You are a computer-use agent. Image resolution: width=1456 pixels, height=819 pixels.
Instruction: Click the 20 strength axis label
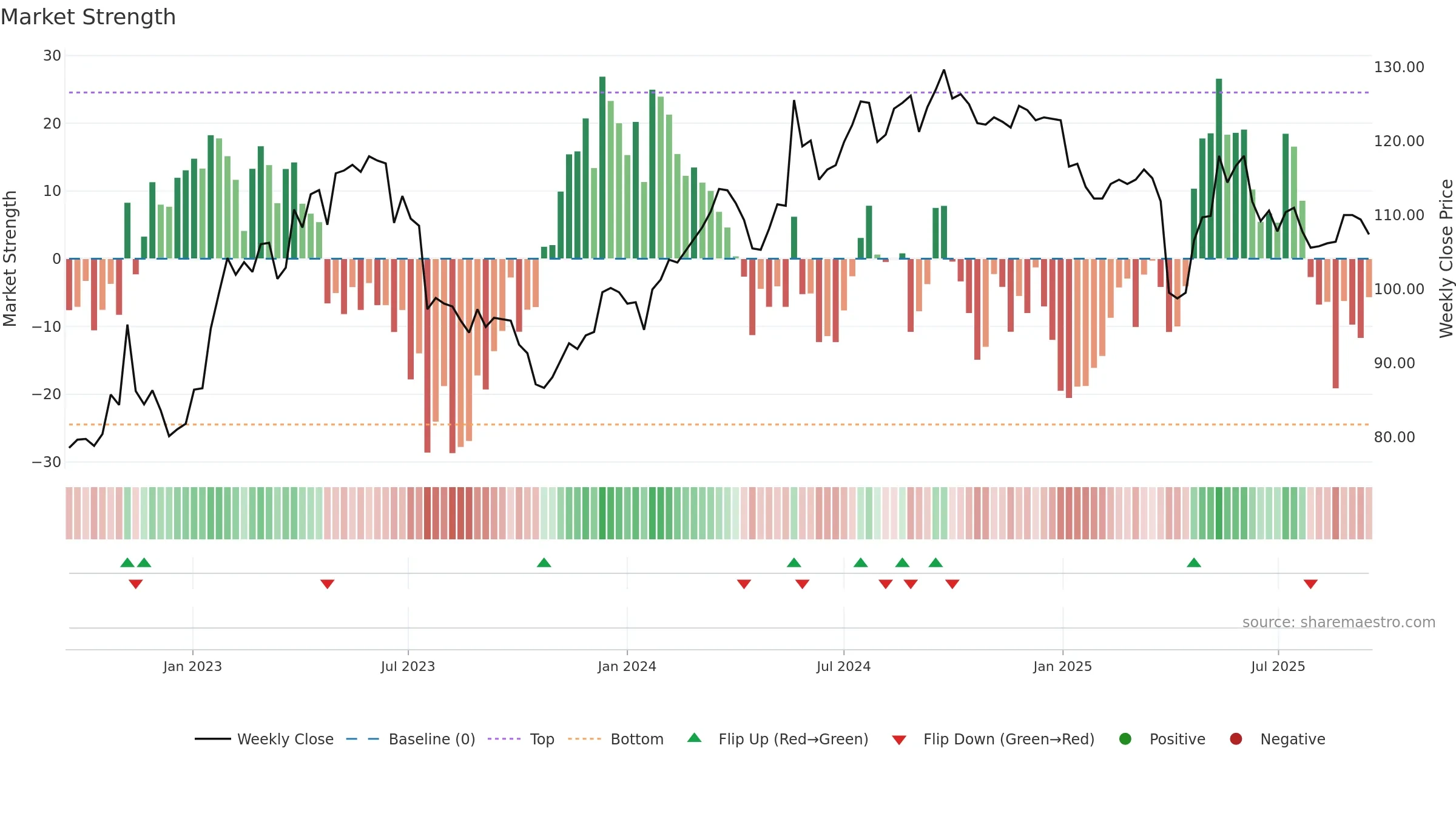click(x=52, y=123)
